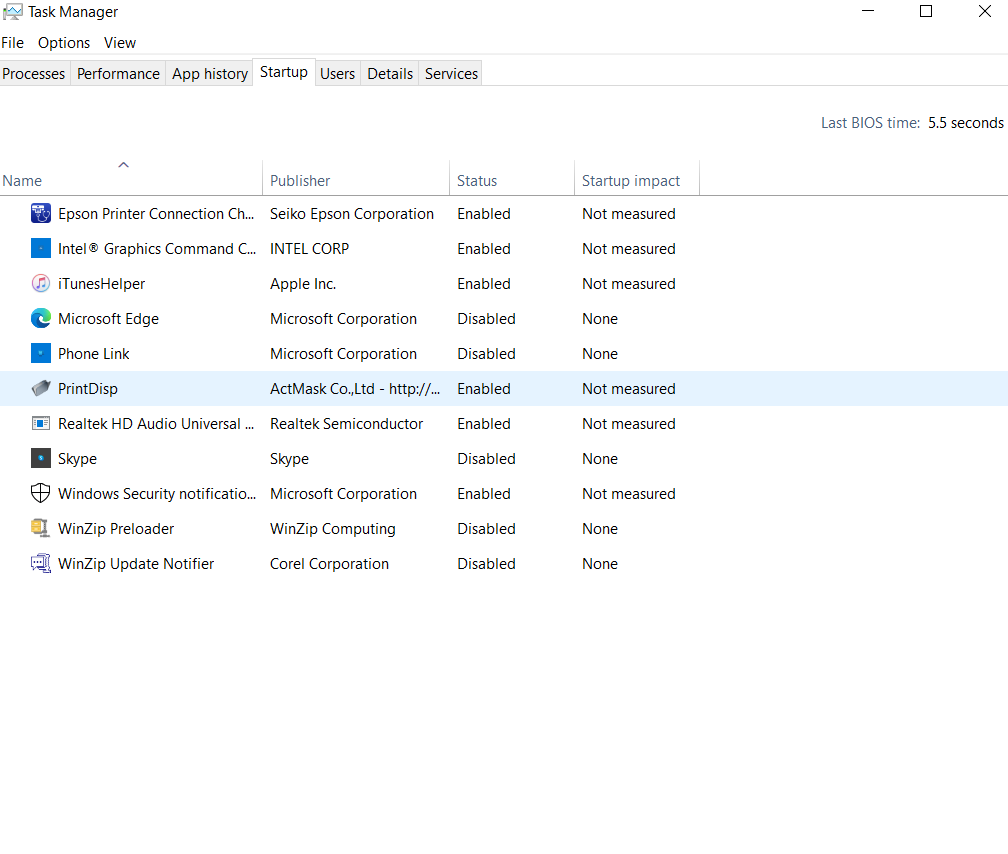Screen dimensions: 1008x854
Task: Click the iTunesHelper icon
Action: (40, 283)
